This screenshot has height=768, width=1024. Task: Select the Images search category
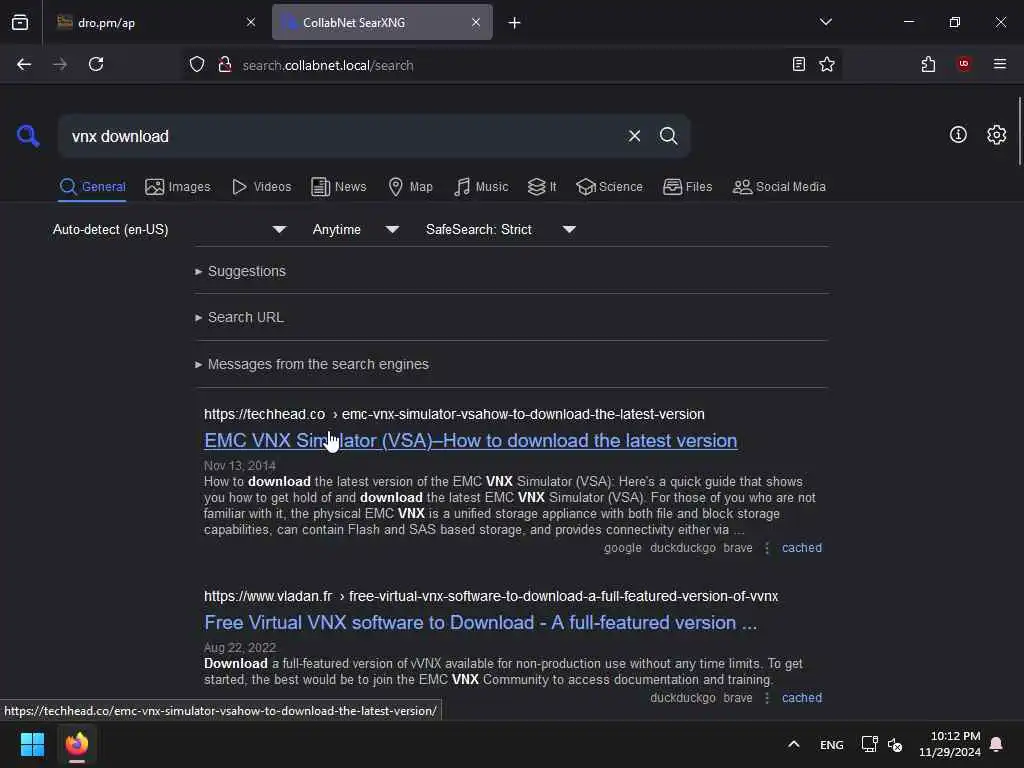pyautogui.click(x=178, y=187)
